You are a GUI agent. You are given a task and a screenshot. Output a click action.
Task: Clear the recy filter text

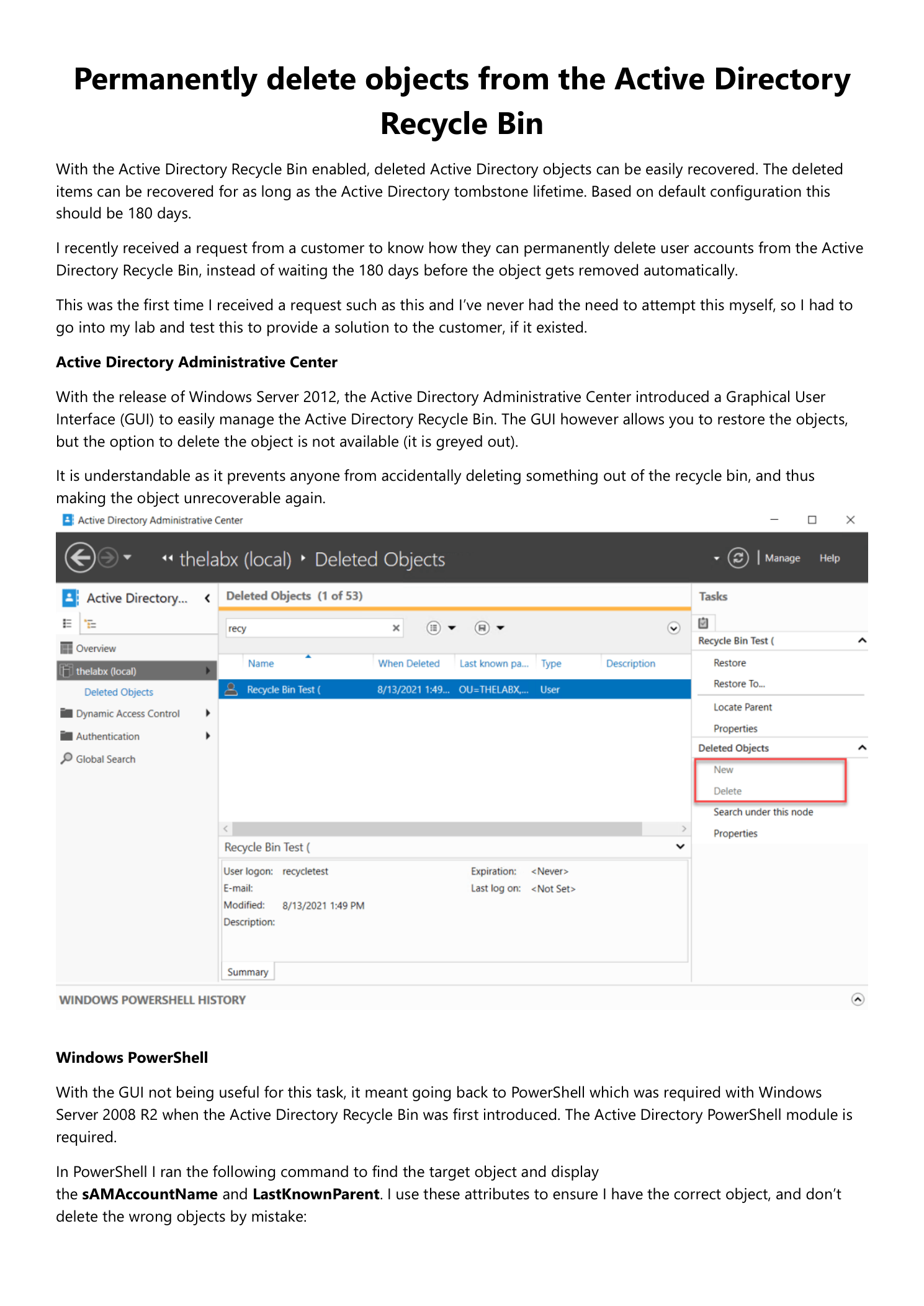pyautogui.click(x=396, y=628)
